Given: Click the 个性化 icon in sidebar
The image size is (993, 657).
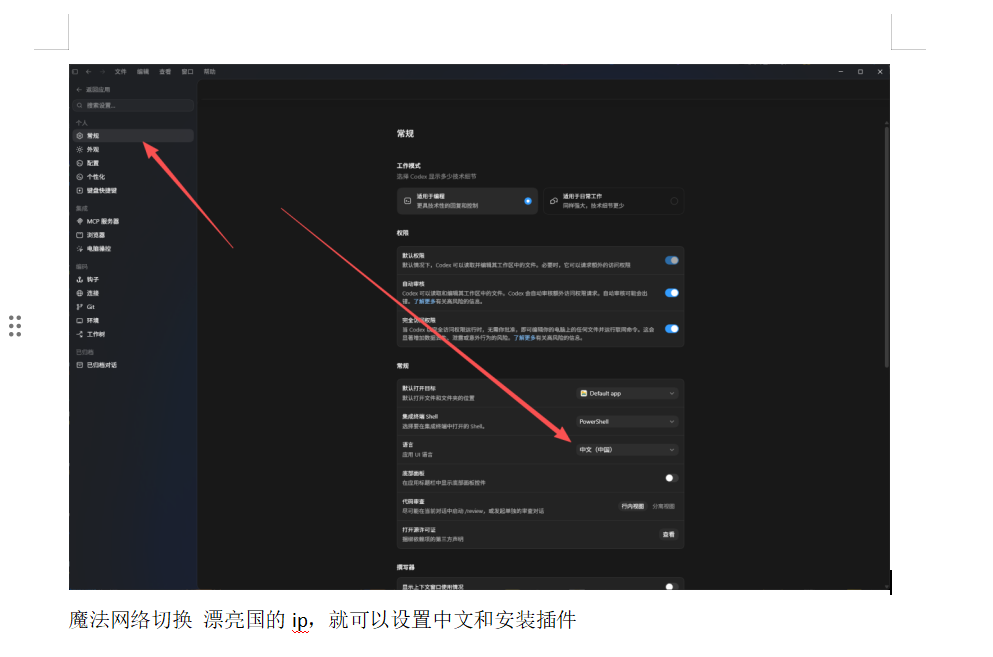Looking at the screenshot, I should tap(80, 177).
